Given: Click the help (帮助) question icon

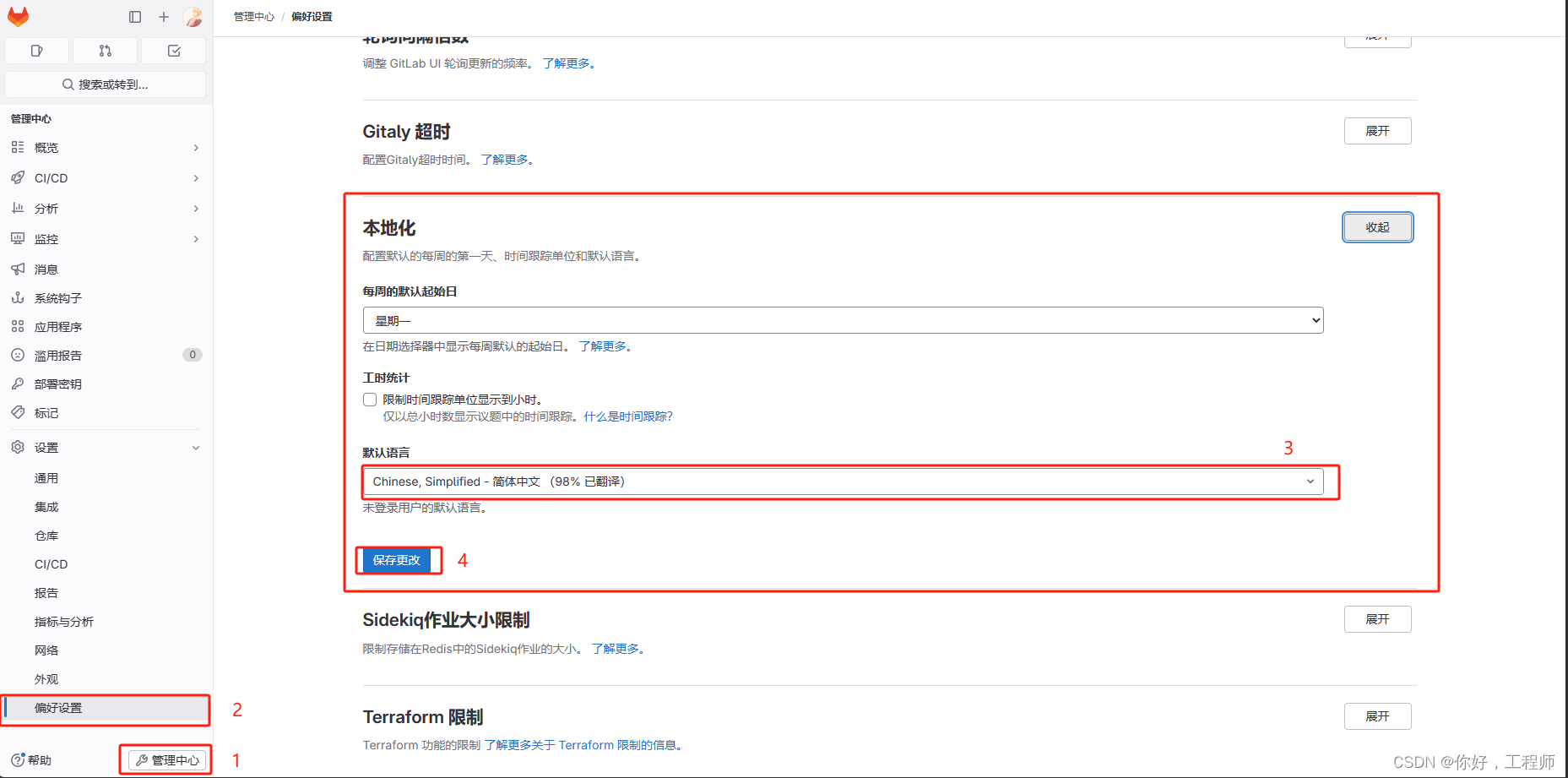Looking at the screenshot, I should [18, 759].
